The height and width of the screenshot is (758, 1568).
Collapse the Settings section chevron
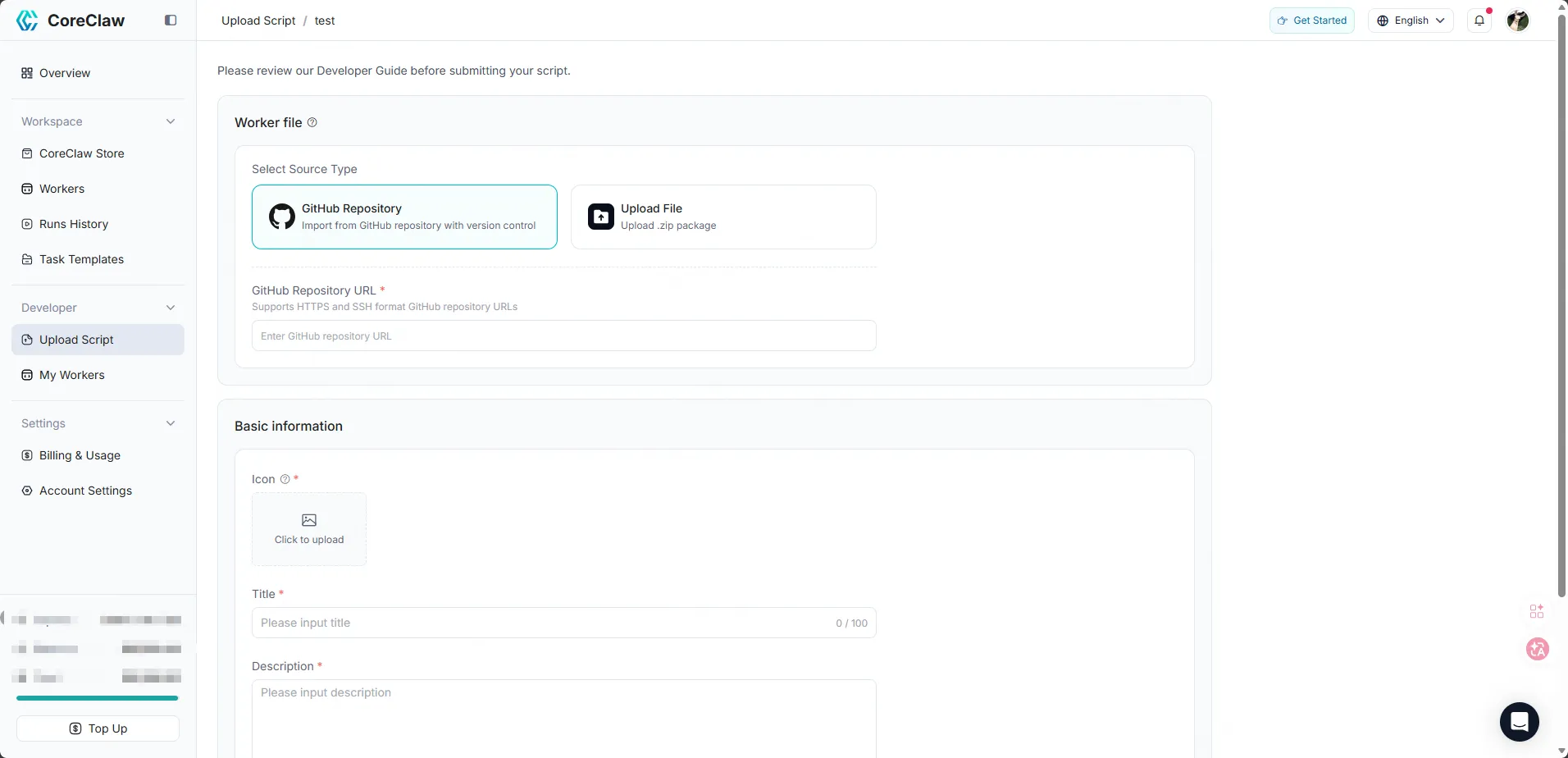tap(171, 423)
